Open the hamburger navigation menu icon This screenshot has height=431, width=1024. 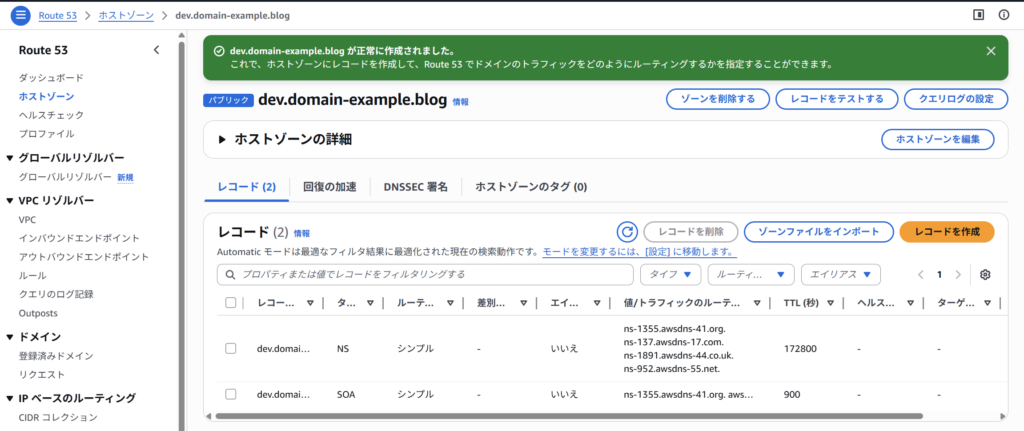(x=21, y=15)
